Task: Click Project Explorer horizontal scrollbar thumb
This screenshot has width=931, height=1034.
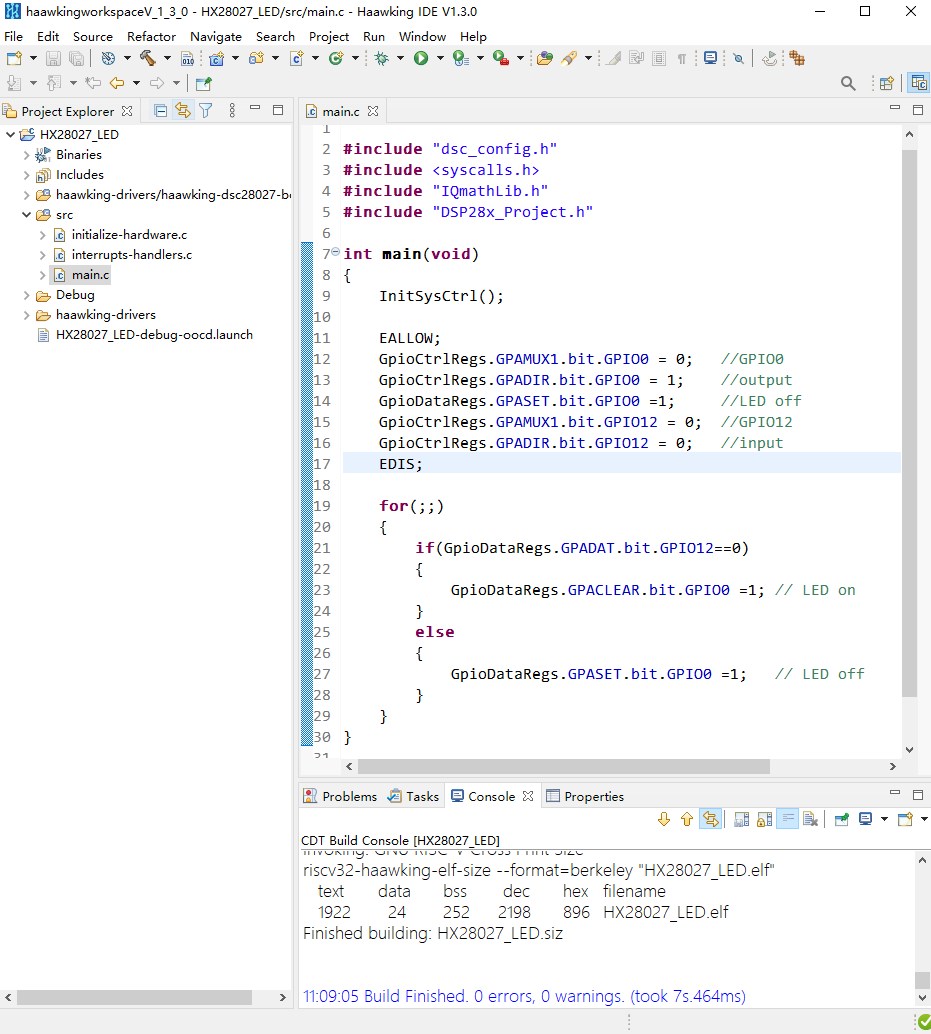Action: coord(134,997)
